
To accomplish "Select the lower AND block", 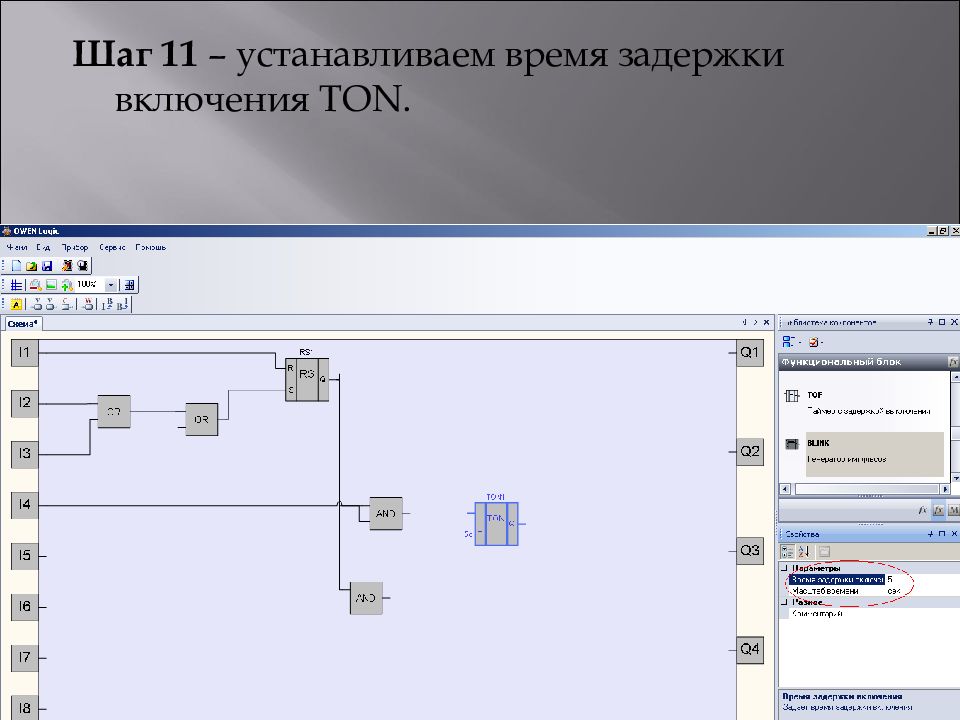I will (x=366, y=598).
